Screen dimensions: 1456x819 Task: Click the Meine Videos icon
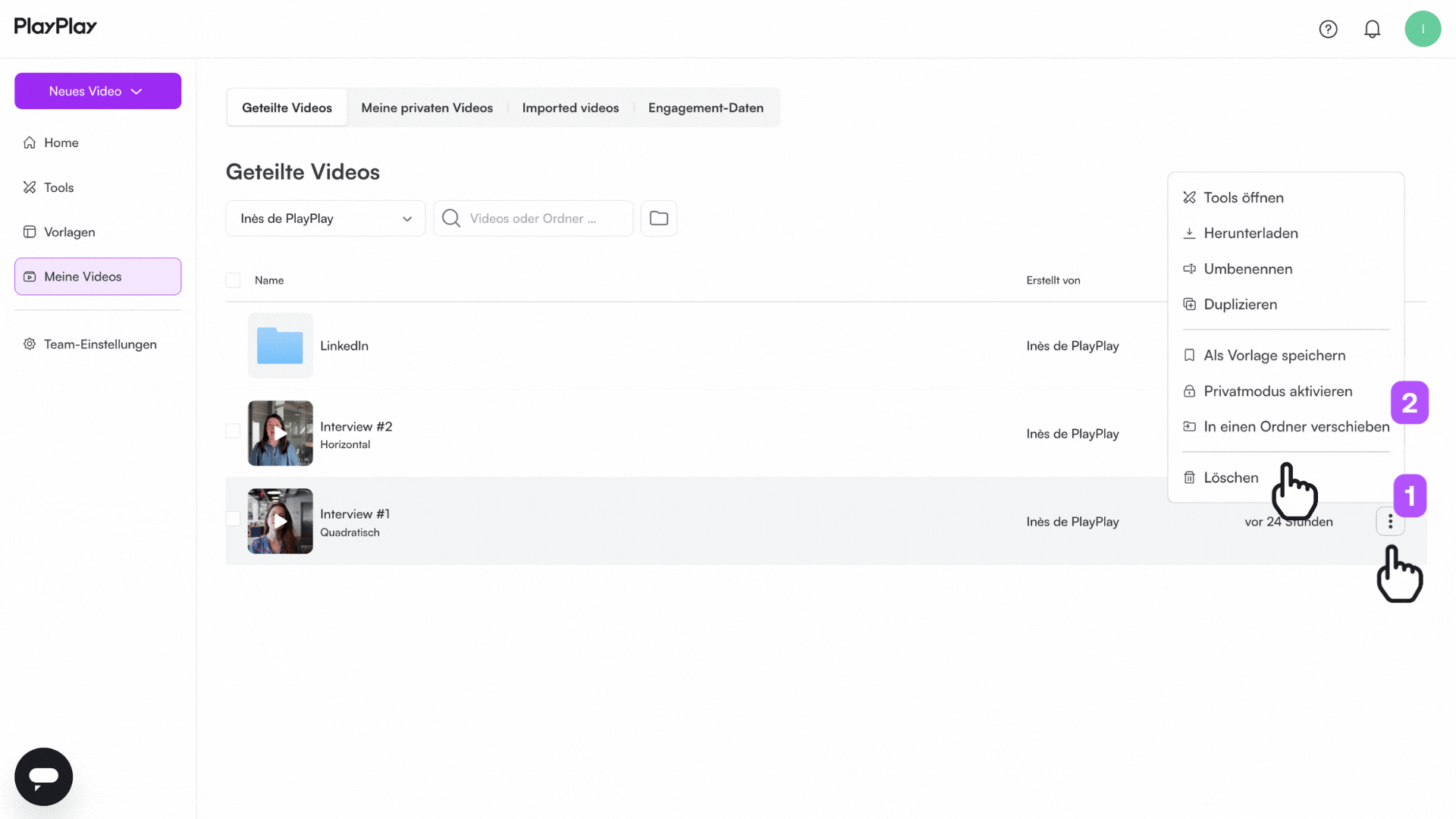[30, 277]
